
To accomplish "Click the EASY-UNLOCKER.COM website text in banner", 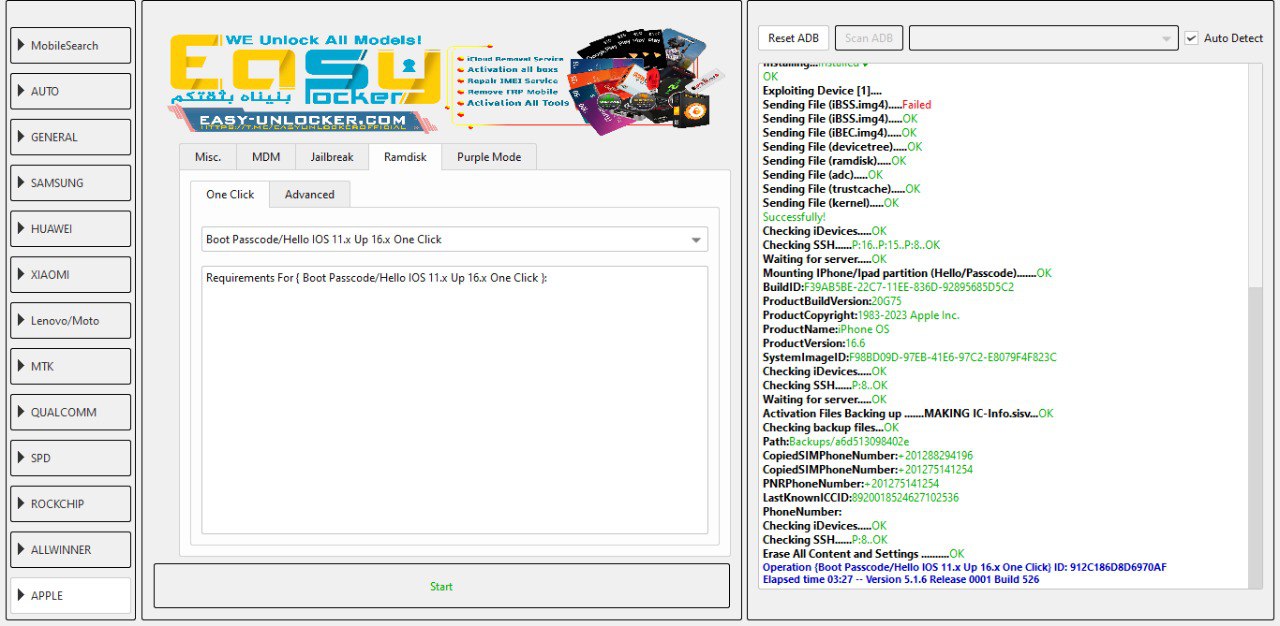I will pyautogui.click(x=302, y=120).
